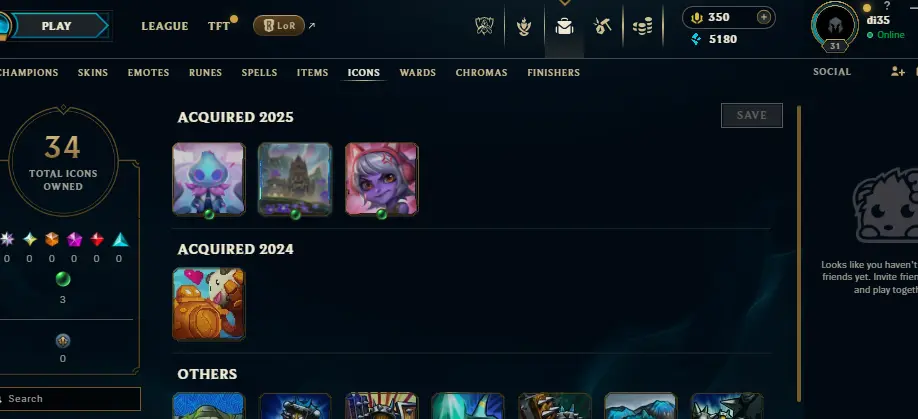
Task: Open the LoR external link arrow
Action: coord(311,26)
